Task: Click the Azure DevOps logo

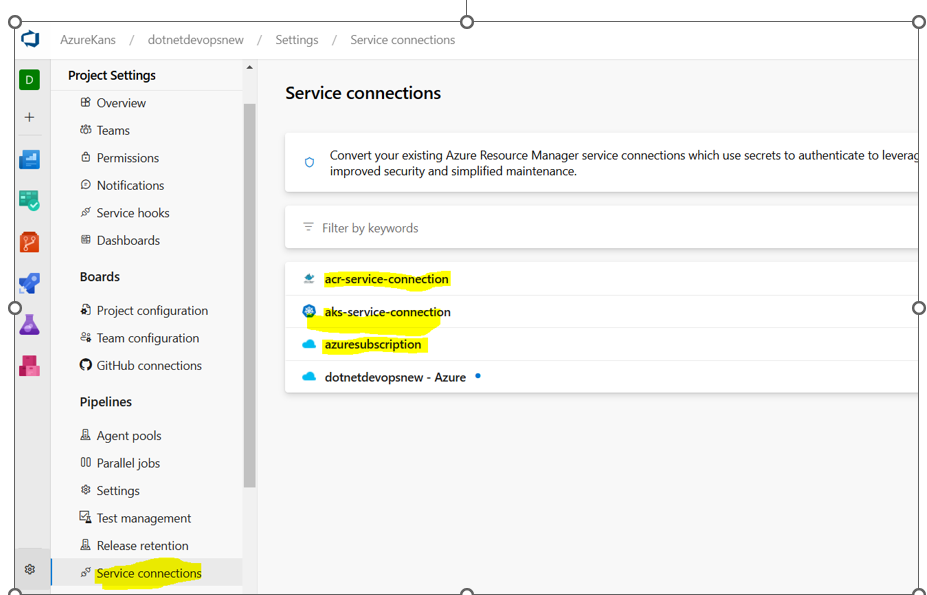Action: (x=30, y=39)
